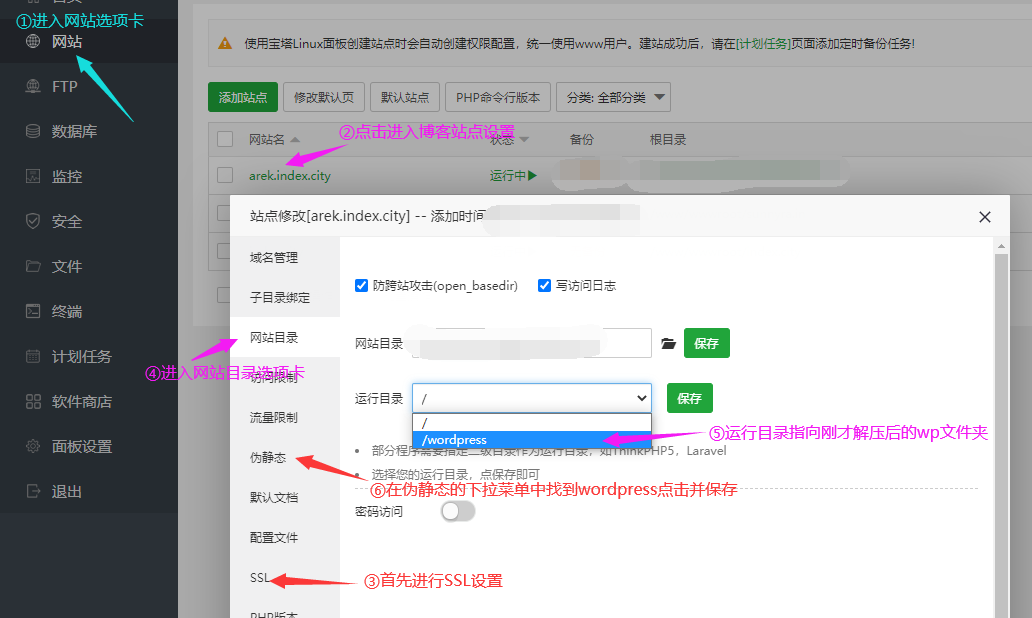
Task: Click the 修改默认页 button
Action: (324, 97)
